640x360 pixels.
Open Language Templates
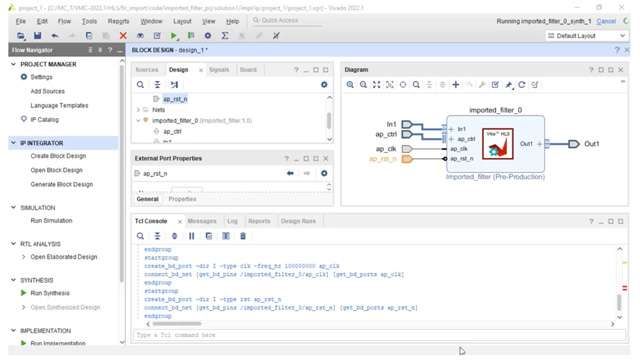pos(59,105)
